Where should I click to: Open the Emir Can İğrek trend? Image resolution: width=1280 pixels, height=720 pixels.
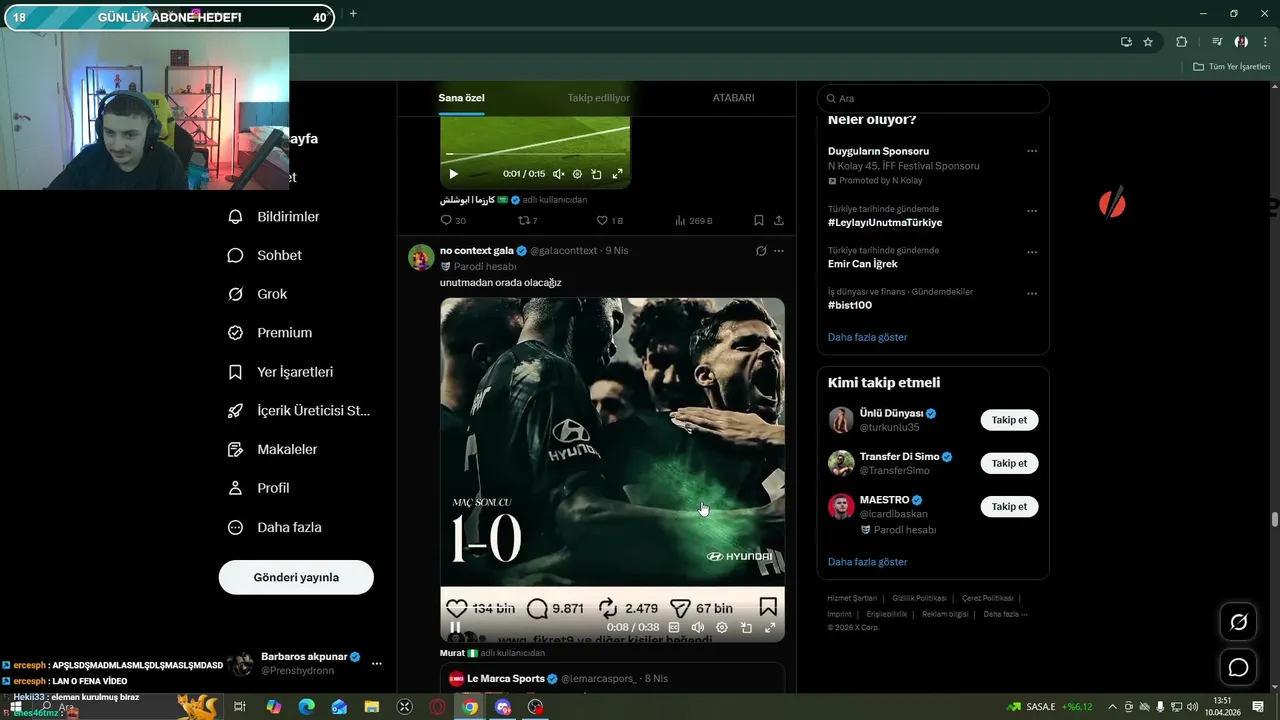pyautogui.click(x=863, y=264)
